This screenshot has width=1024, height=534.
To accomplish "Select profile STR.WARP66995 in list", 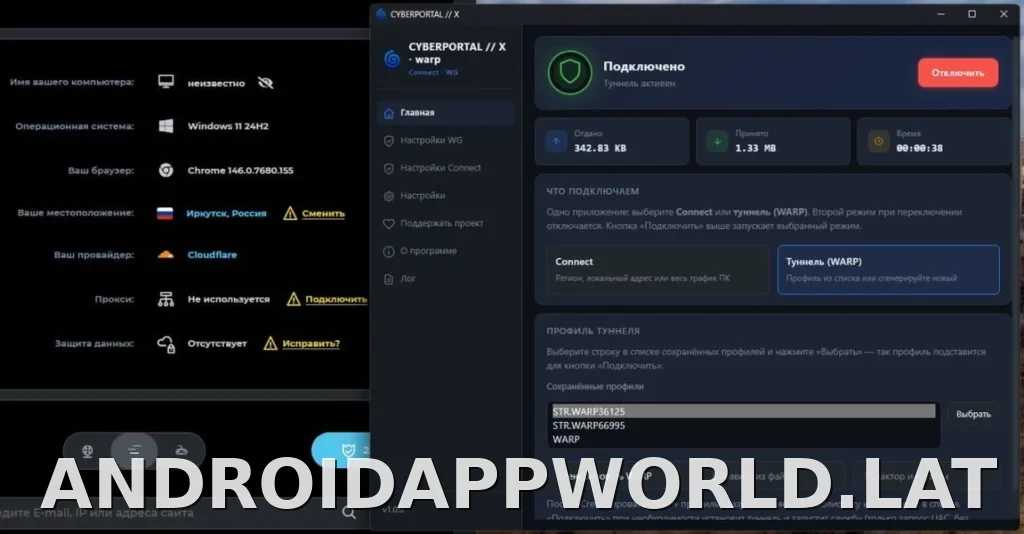I will (x=743, y=425).
